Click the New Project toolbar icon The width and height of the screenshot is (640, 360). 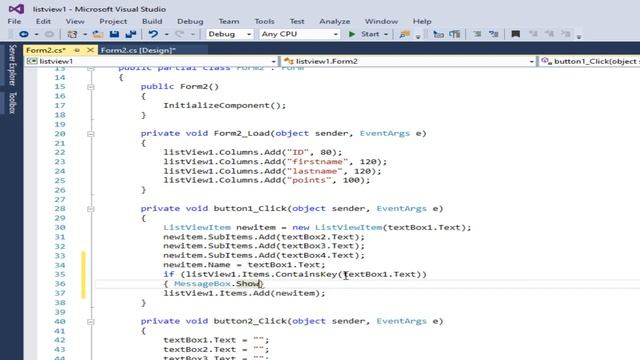tap(72, 34)
